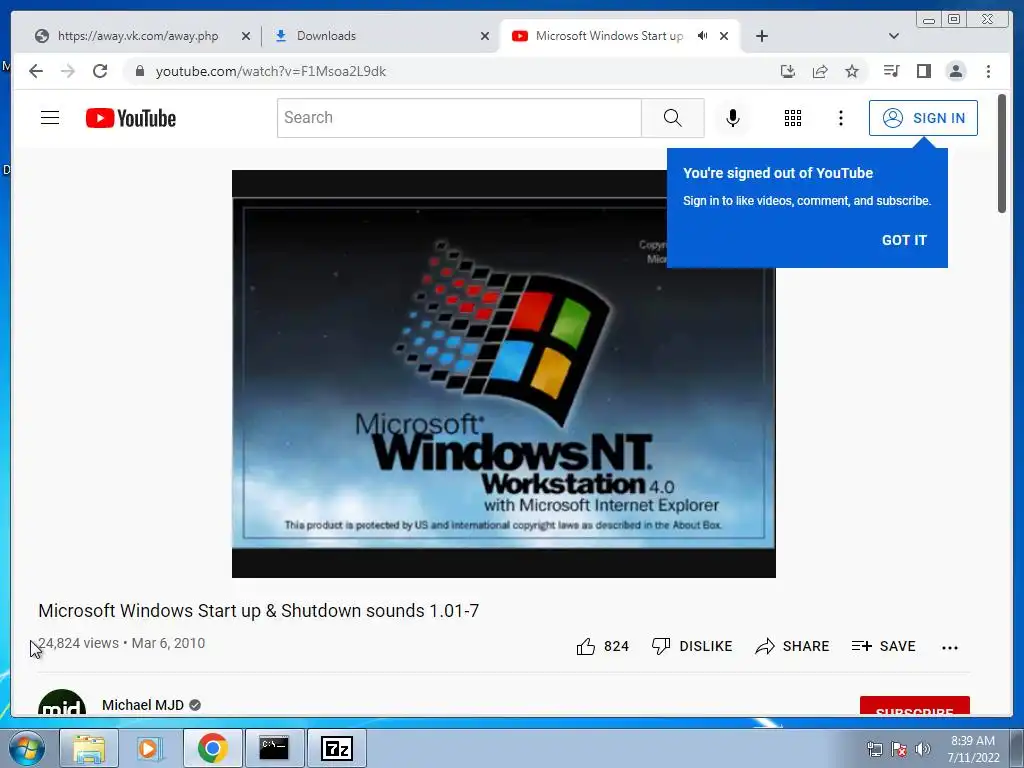Open Windows Explorer from taskbar
This screenshot has height=768, width=1024.
tap(89, 748)
